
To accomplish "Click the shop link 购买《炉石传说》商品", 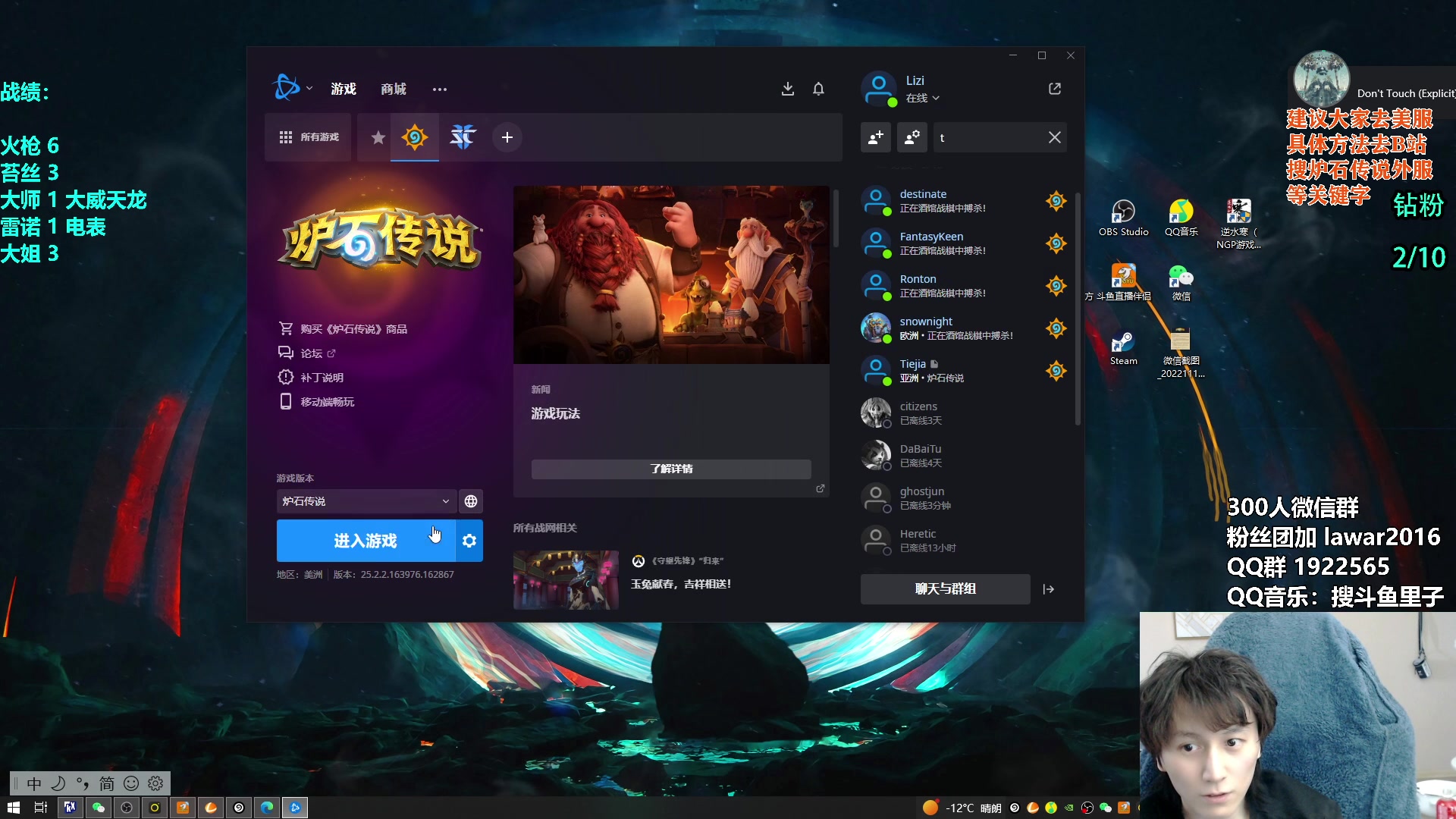I will pyautogui.click(x=344, y=328).
